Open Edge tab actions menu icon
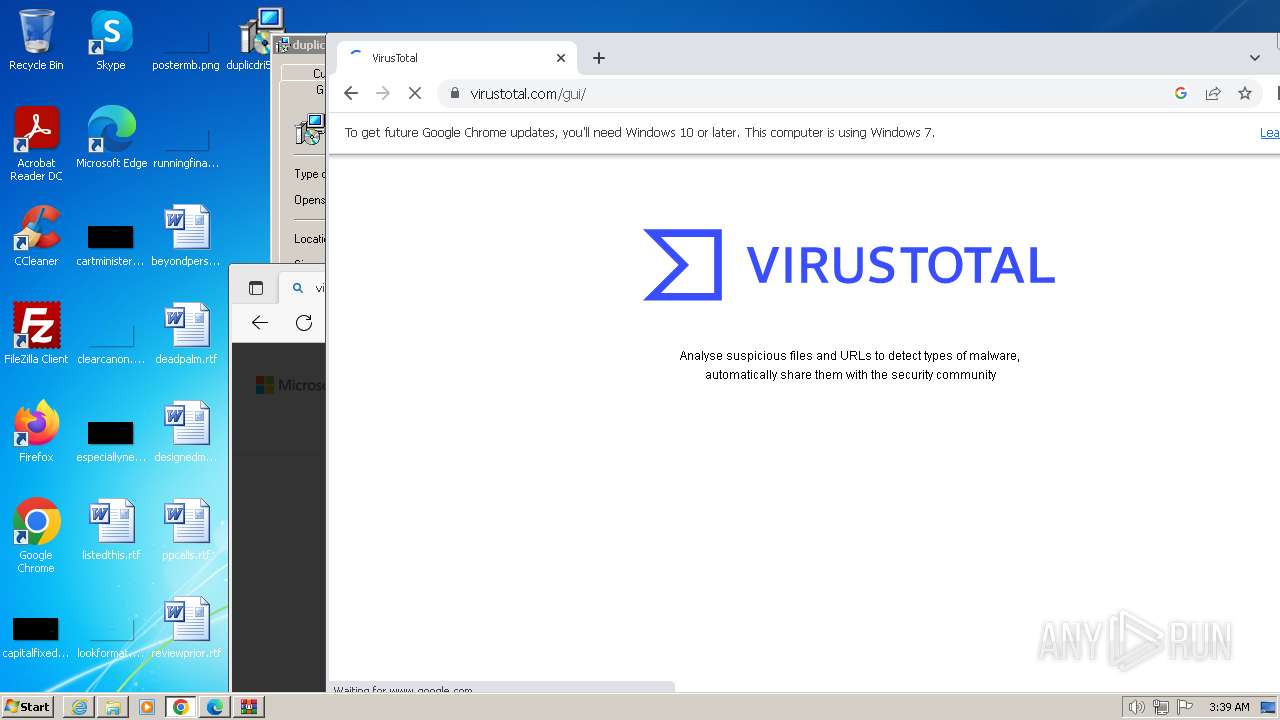 click(x=256, y=288)
